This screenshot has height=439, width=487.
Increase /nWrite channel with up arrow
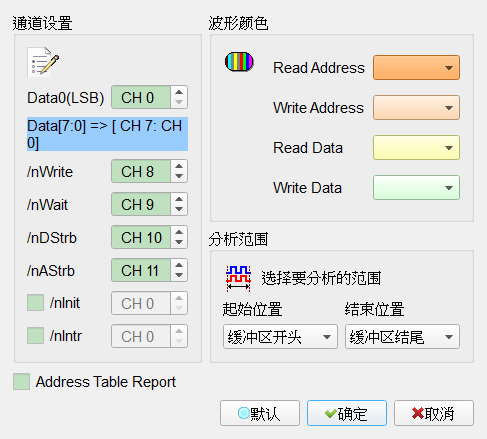(x=179, y=166)
